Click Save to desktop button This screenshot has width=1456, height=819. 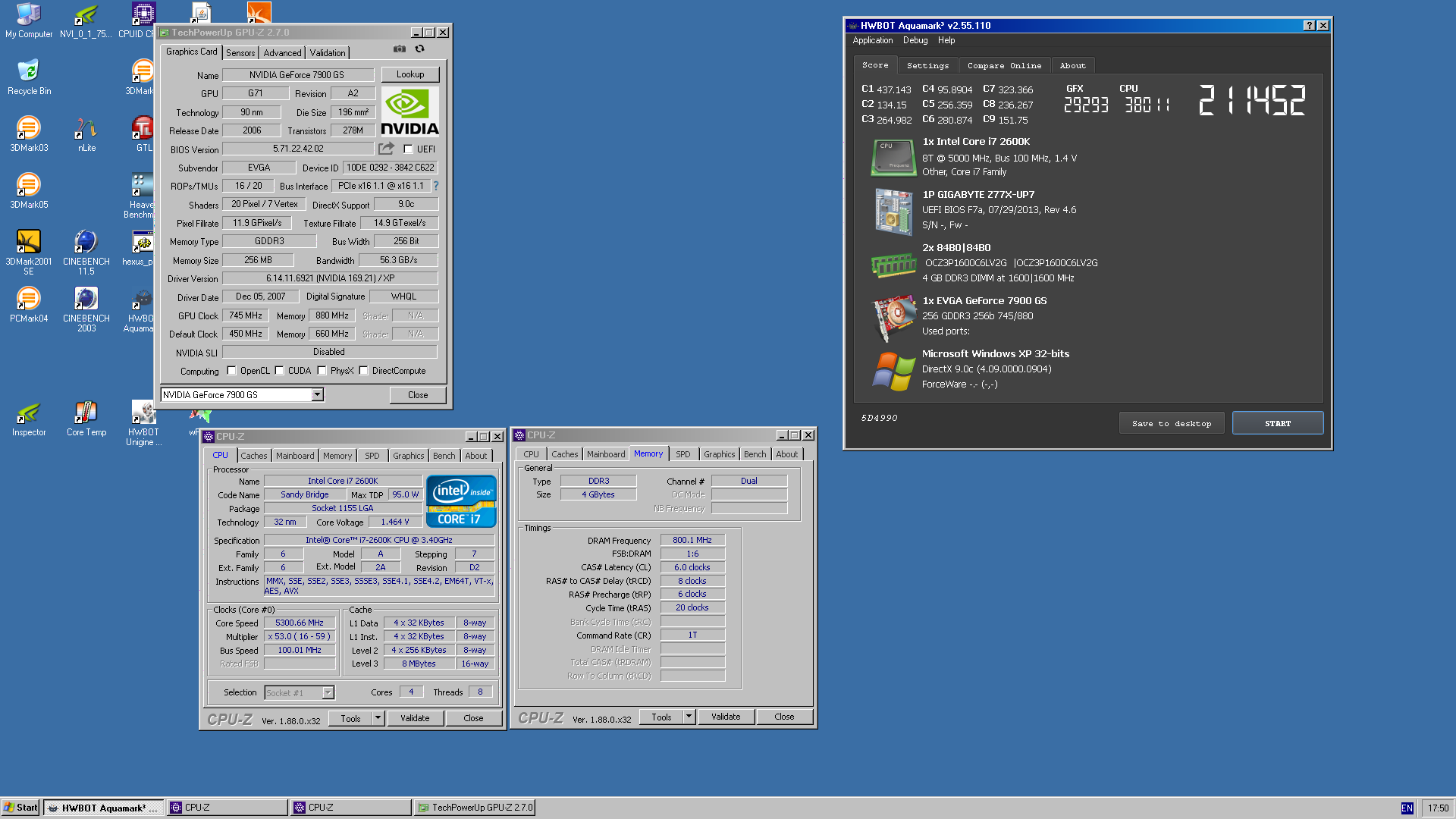point(1172,423)
